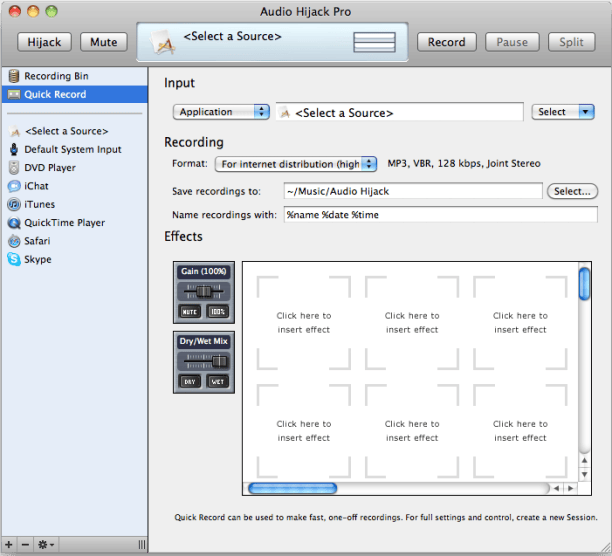The height and width of the screenshot is (556, 612).
Task: Toggle the Mute toolbar button
Action: pos(103,42)
